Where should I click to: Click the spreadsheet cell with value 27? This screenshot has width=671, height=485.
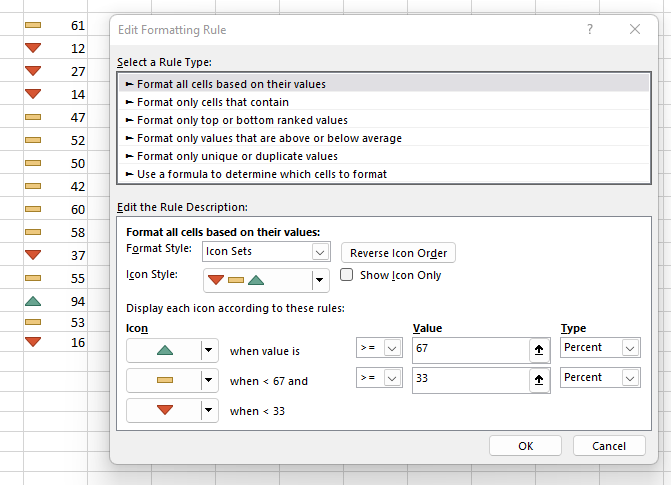click(x=55, y=71)
